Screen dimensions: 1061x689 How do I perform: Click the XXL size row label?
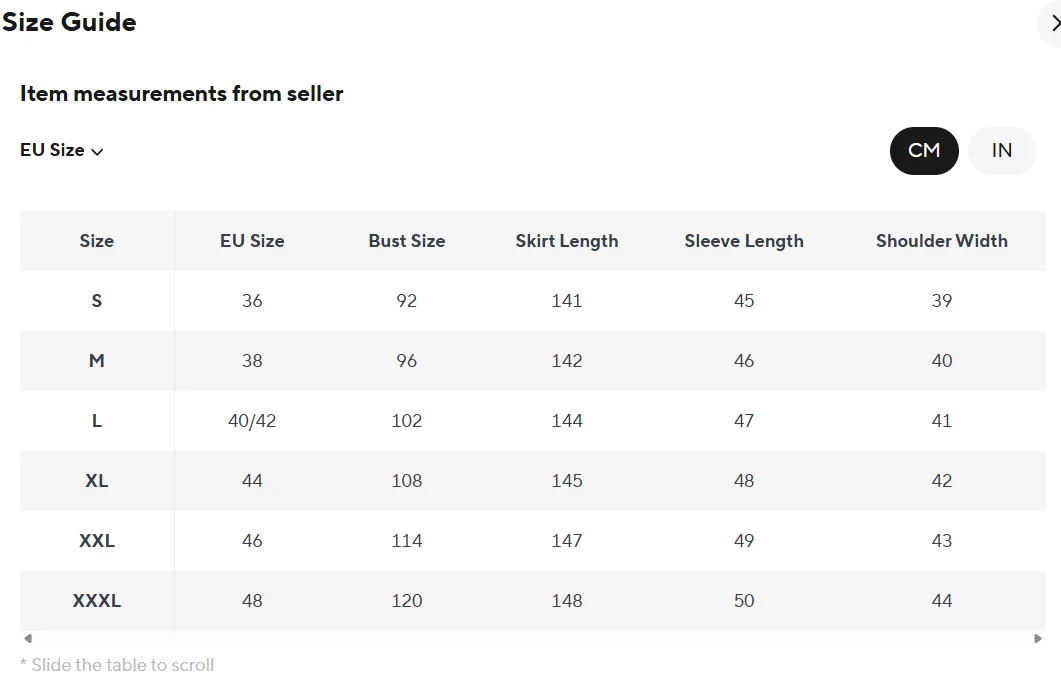(97, 541)
